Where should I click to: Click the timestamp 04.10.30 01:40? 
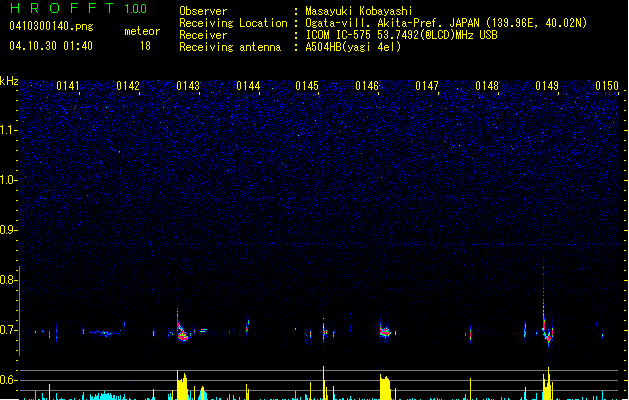point(51,46)
